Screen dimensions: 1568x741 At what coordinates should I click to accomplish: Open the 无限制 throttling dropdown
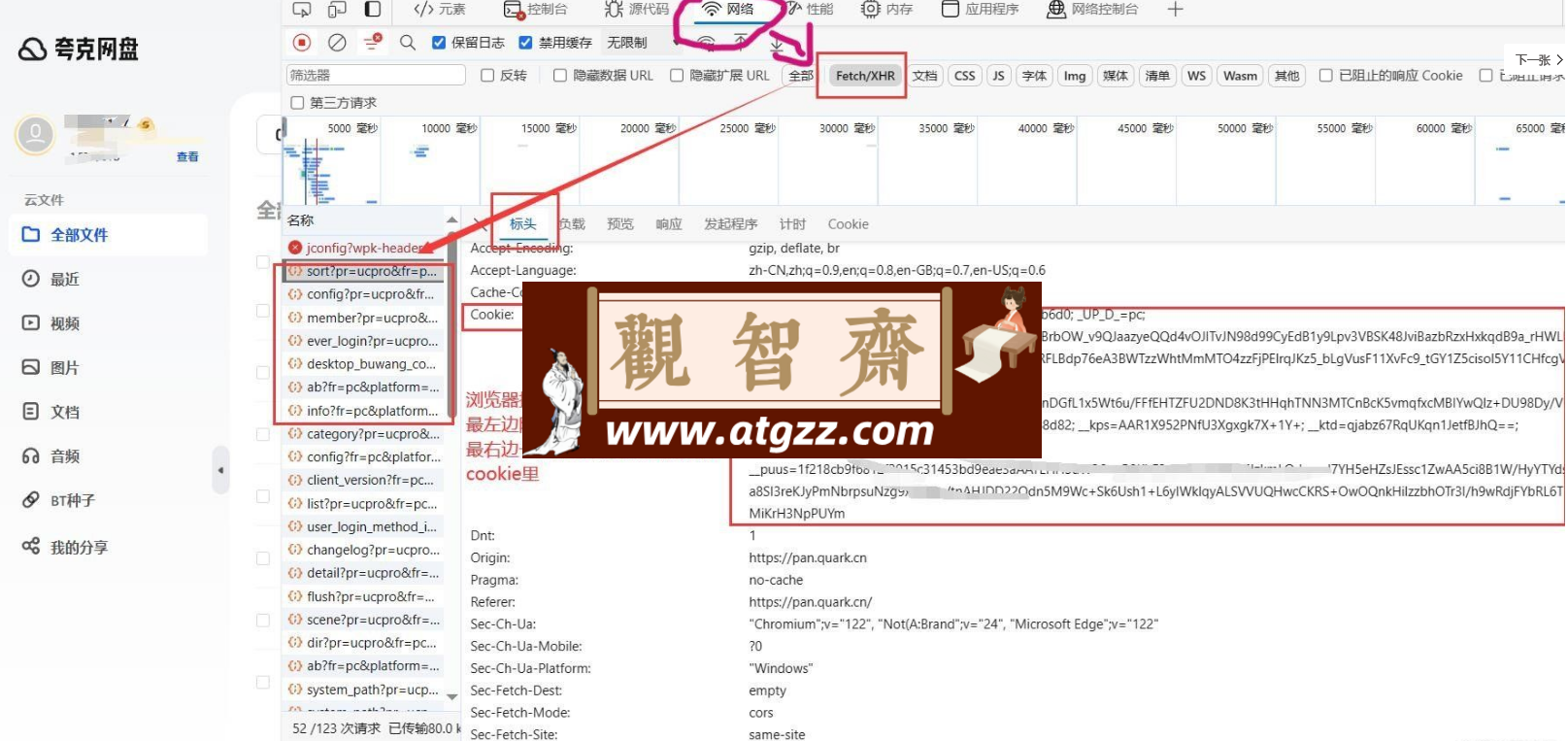point(641,43)
